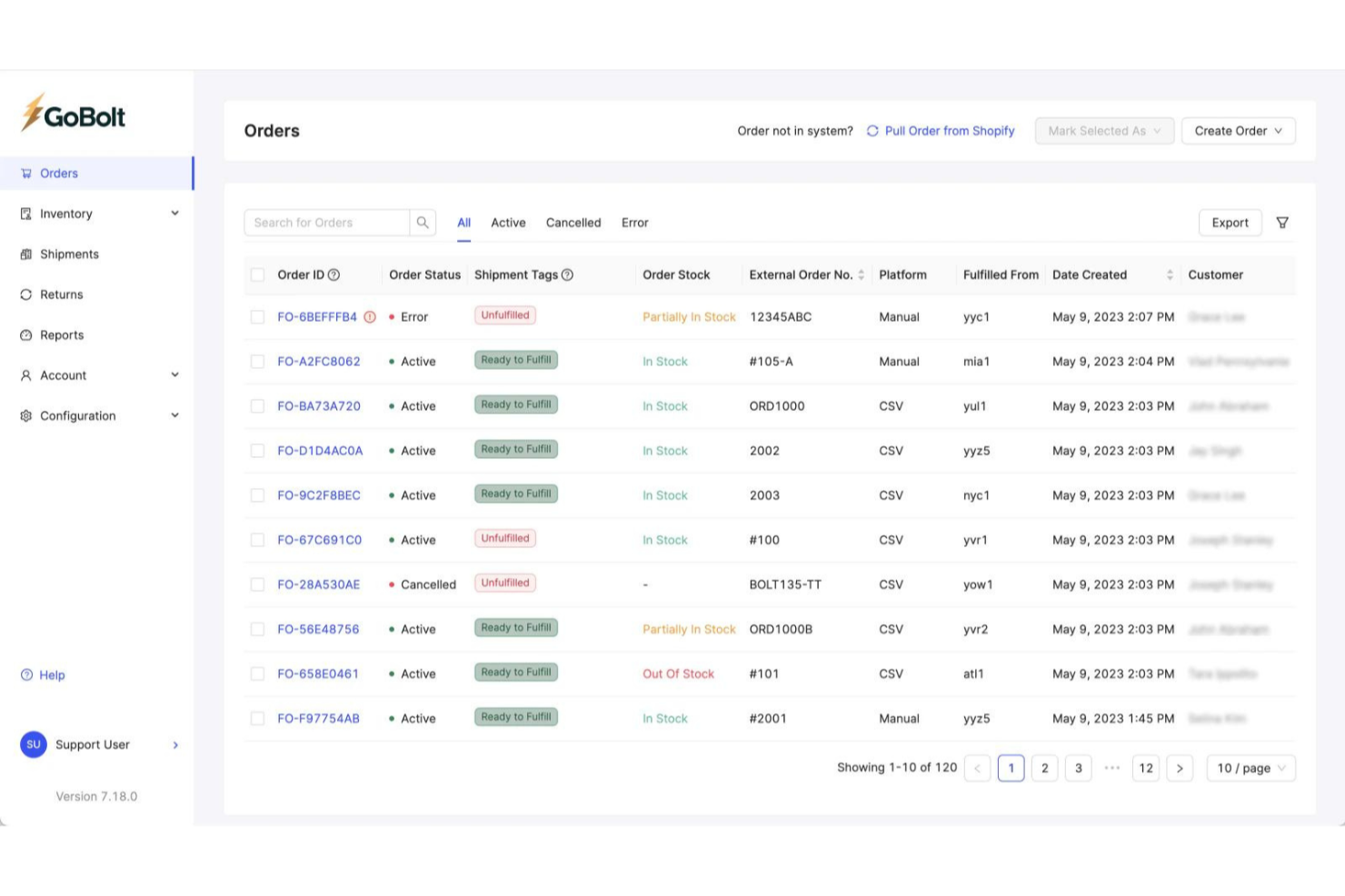The image size is (1345, 896).
Task: Open the 10 / page selector
Action: [x=1250, y=768]
